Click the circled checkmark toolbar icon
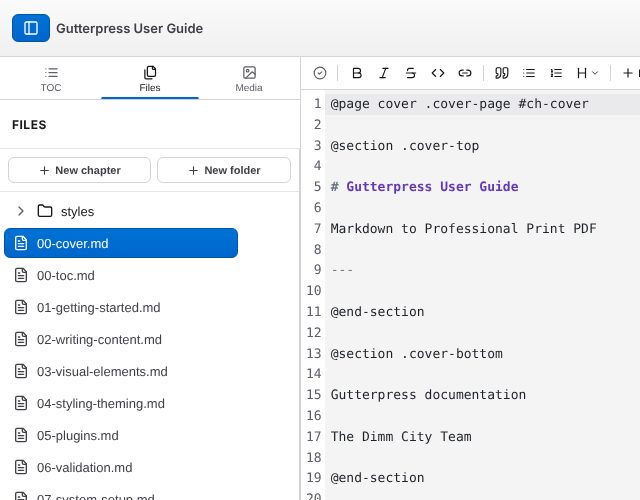Screen dimensions: 640x500 pyautogui.click(x=320, y=73)
